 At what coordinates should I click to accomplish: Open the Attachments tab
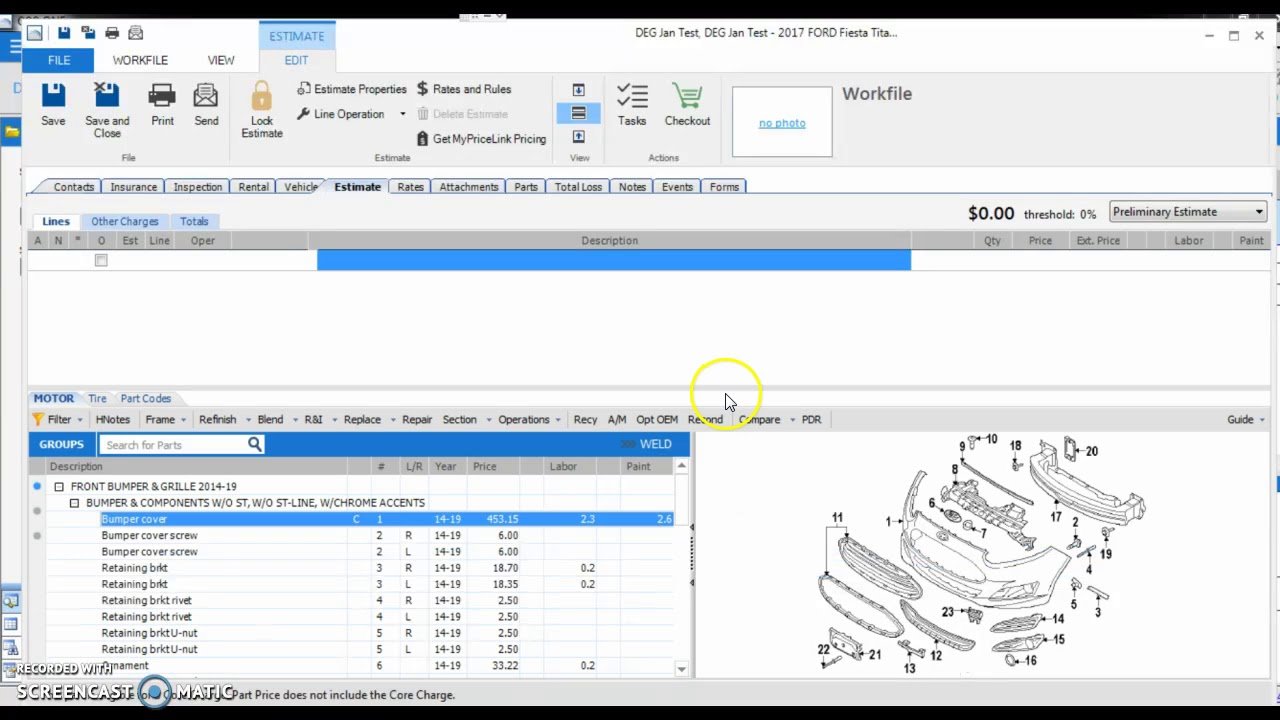coord(468,187)
